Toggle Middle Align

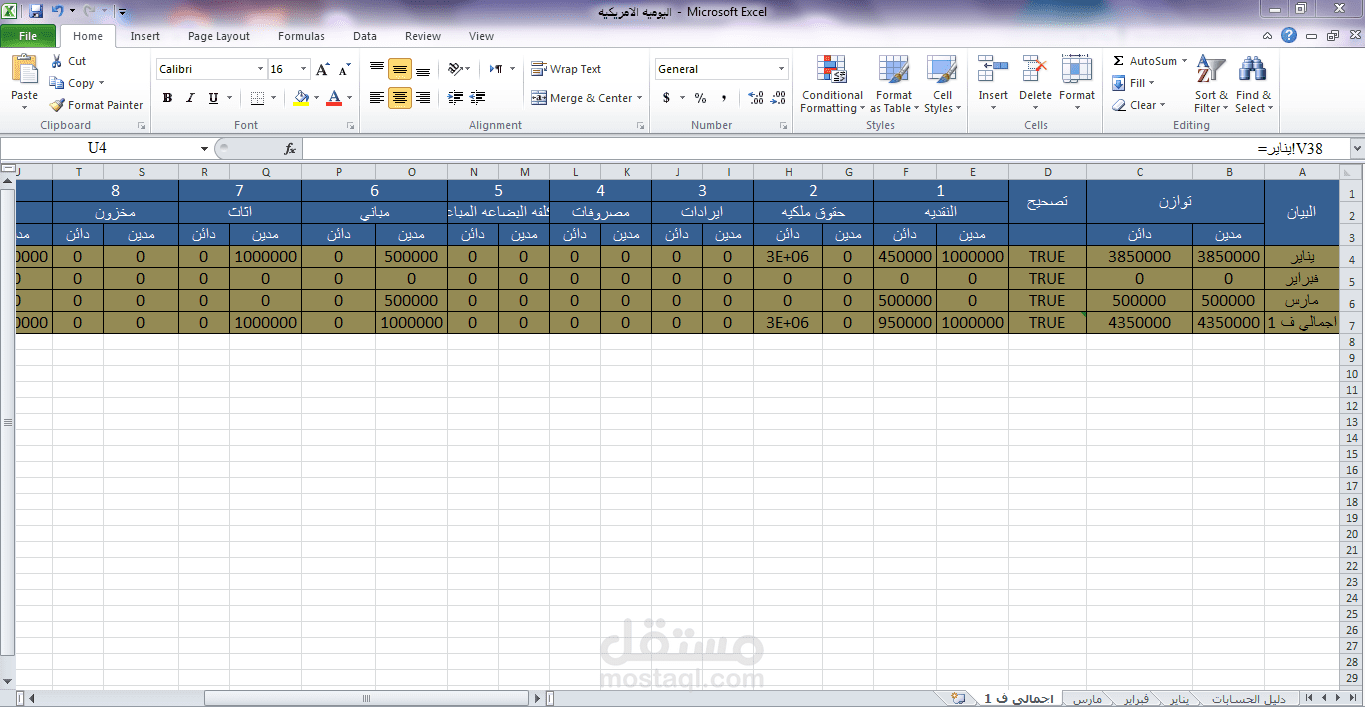click(x=400, y=69)
